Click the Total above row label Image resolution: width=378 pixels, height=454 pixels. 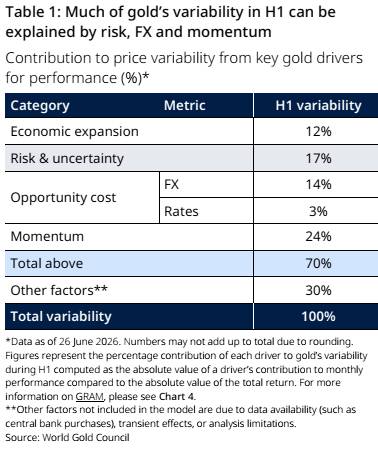pos(47,263)
